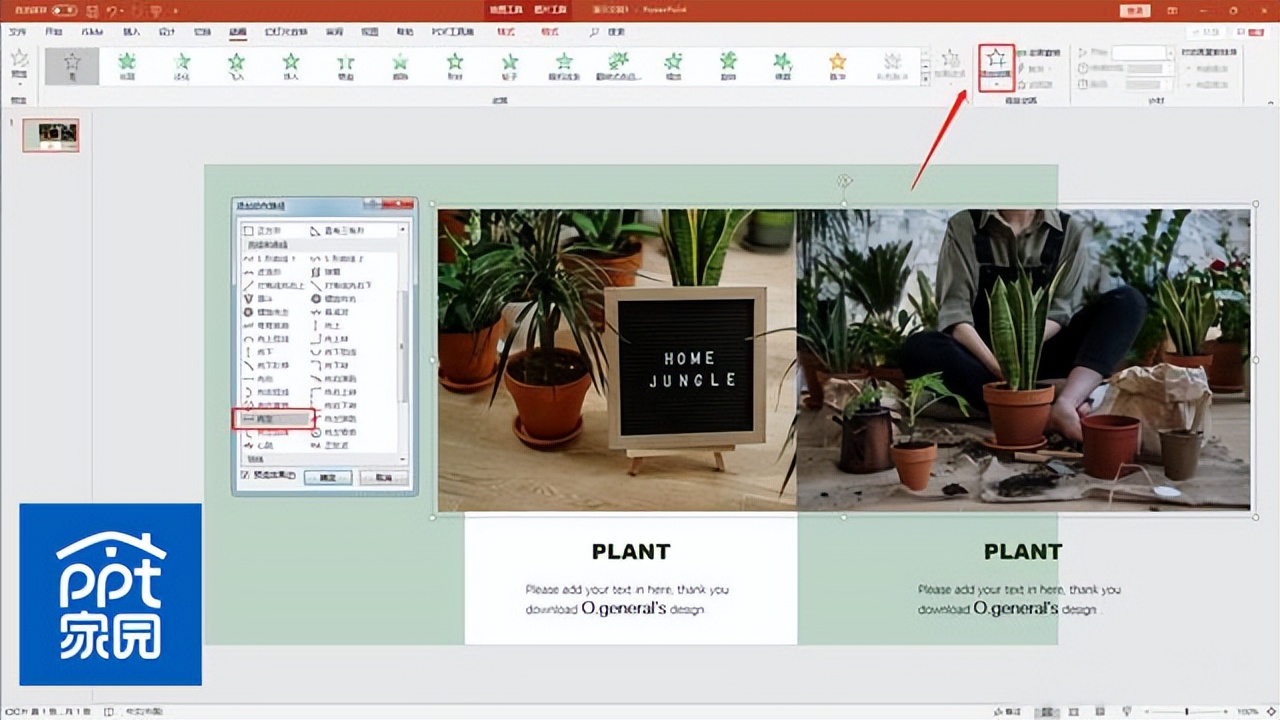Open the File menu tab

(18, 32)
